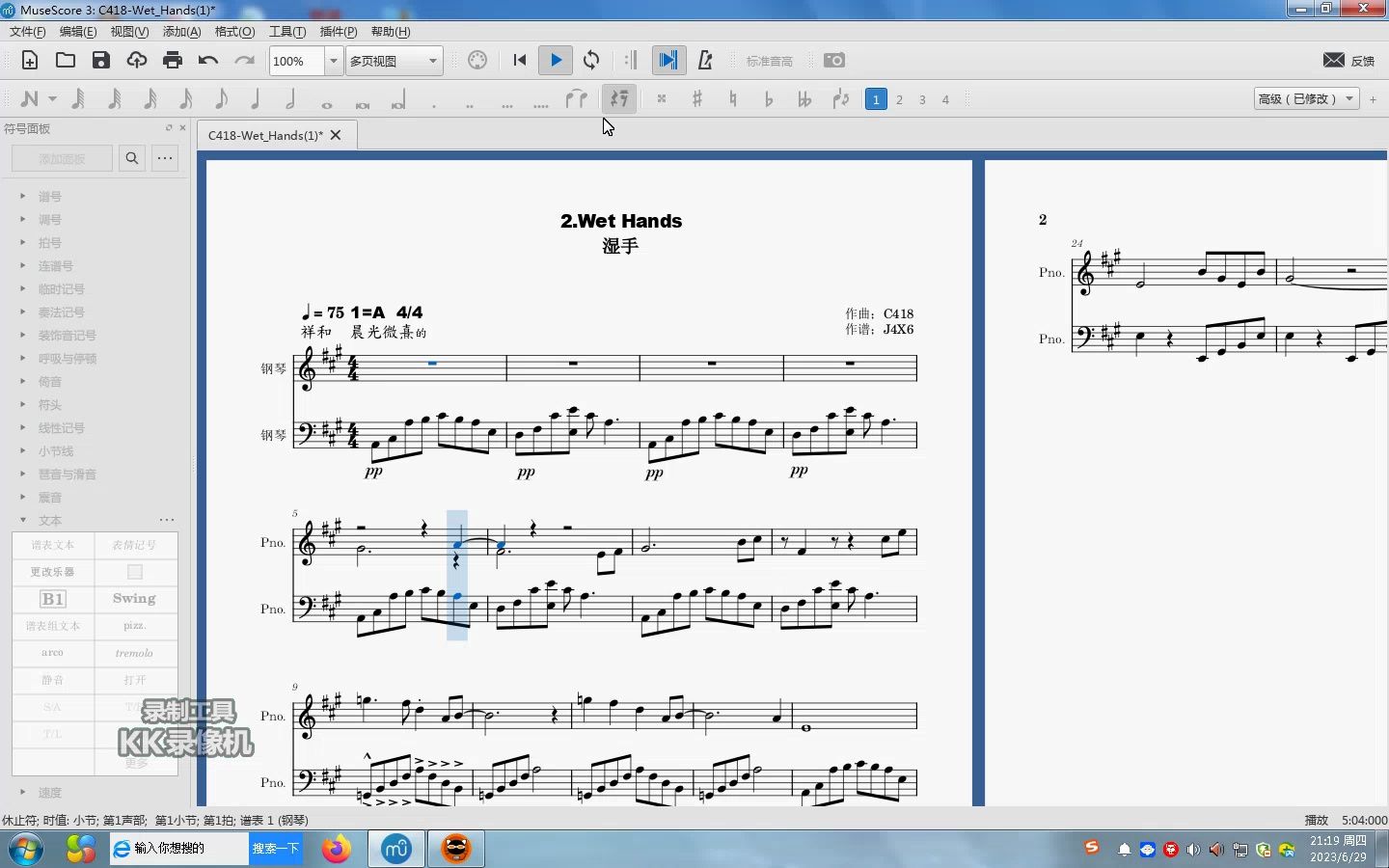Screen dimensions: 1389x868
Task: Toggle MIDI input icon
Action: tap(477, 61)
